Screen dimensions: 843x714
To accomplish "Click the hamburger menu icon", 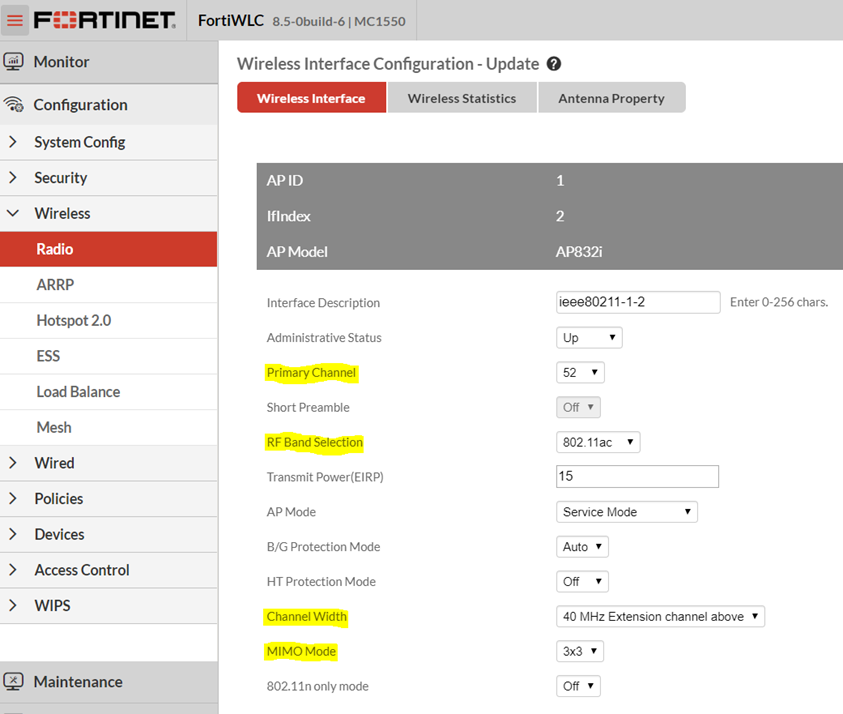I will [14, 21].
